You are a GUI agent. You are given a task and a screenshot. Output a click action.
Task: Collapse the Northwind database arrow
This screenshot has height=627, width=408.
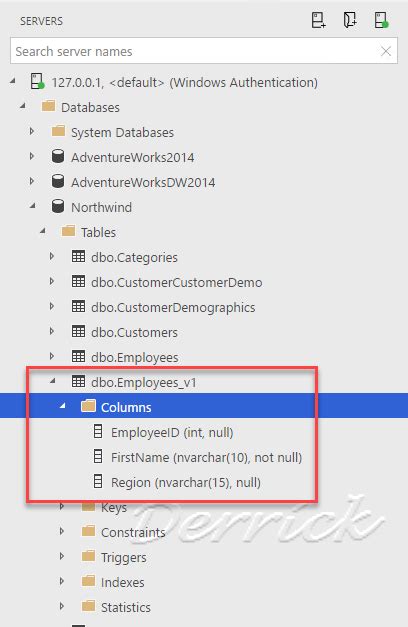coord(33,206)
